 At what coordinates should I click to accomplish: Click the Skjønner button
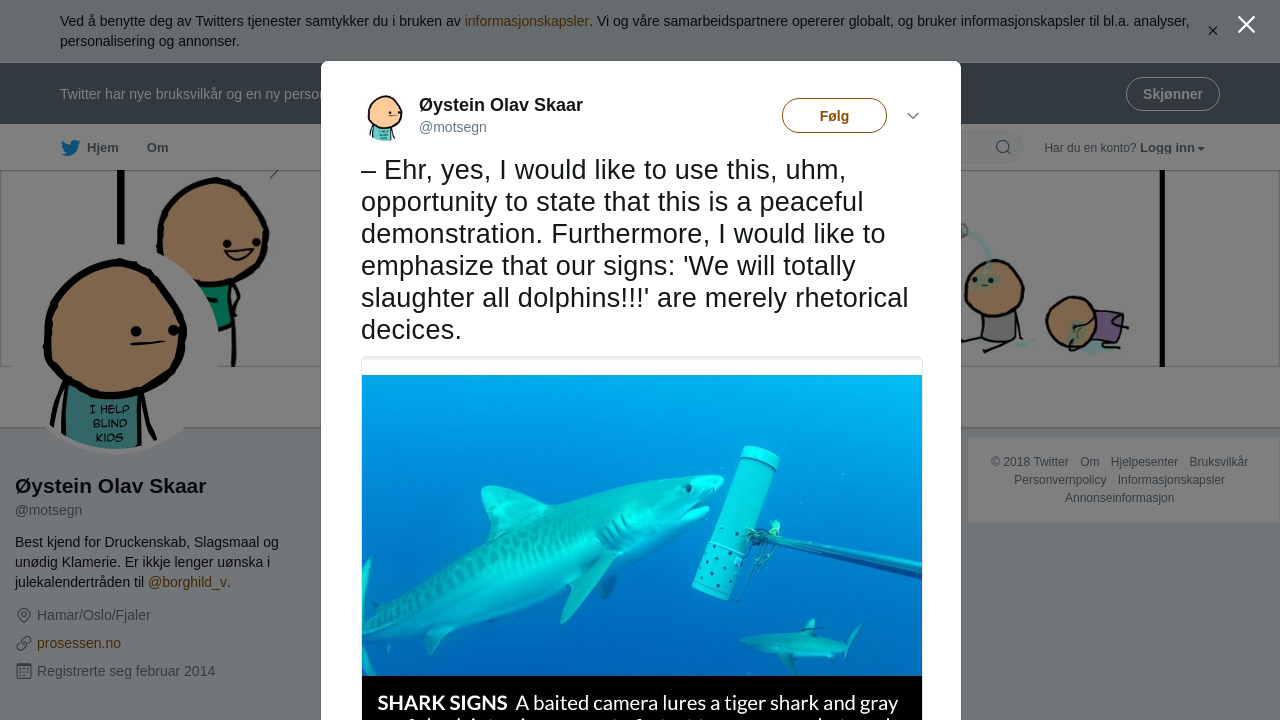(1172, 94)
